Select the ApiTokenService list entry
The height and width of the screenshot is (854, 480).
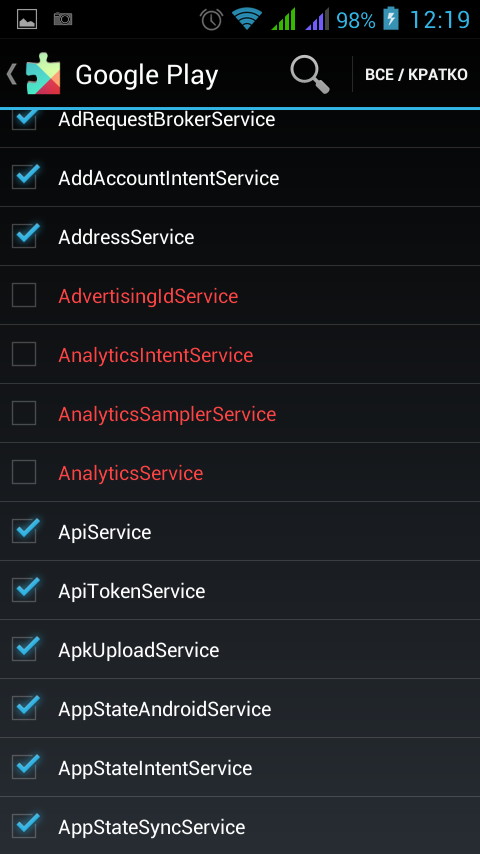coord(240,590)
